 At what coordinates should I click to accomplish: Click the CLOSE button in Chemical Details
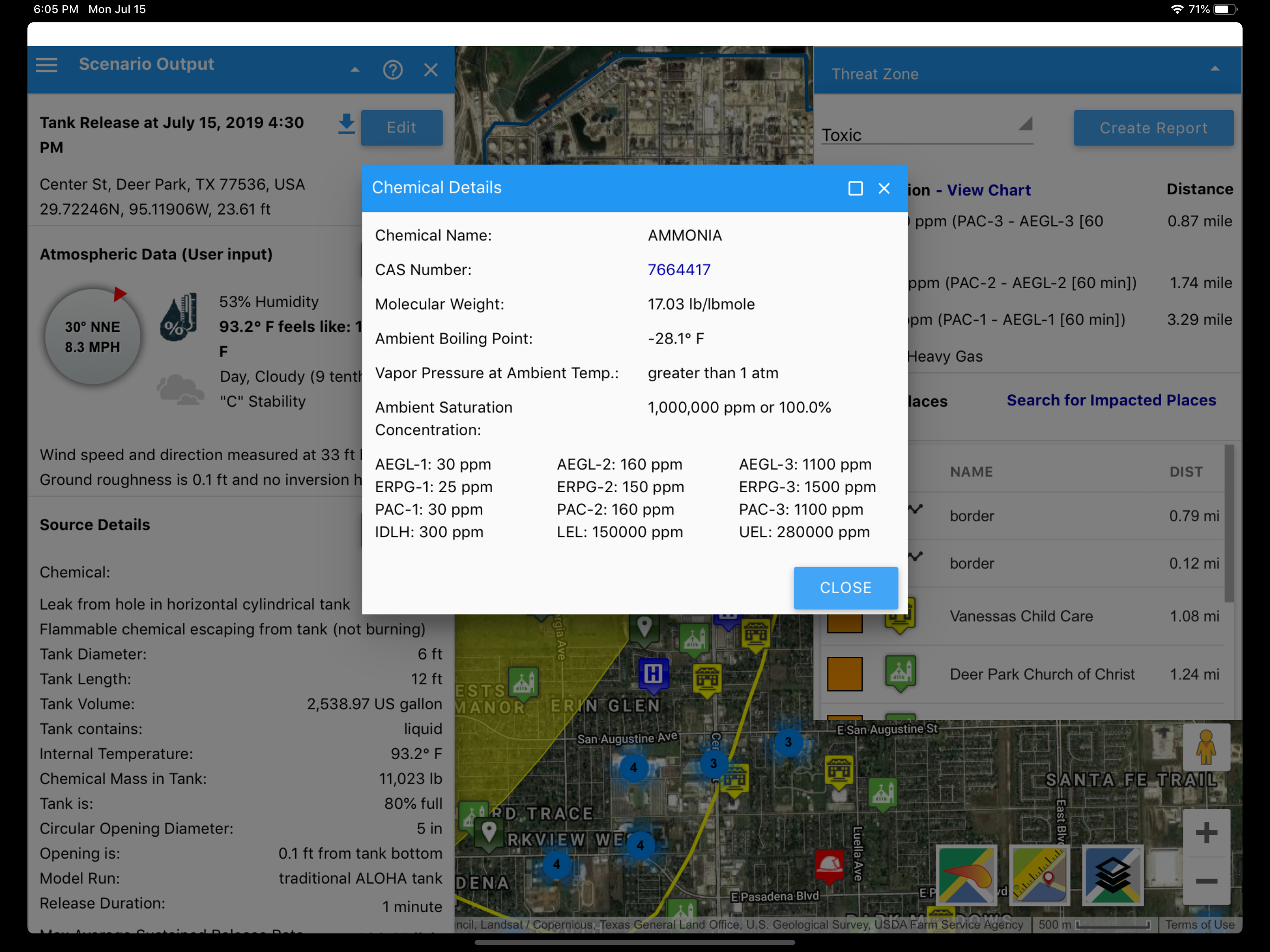pos(845,588)
